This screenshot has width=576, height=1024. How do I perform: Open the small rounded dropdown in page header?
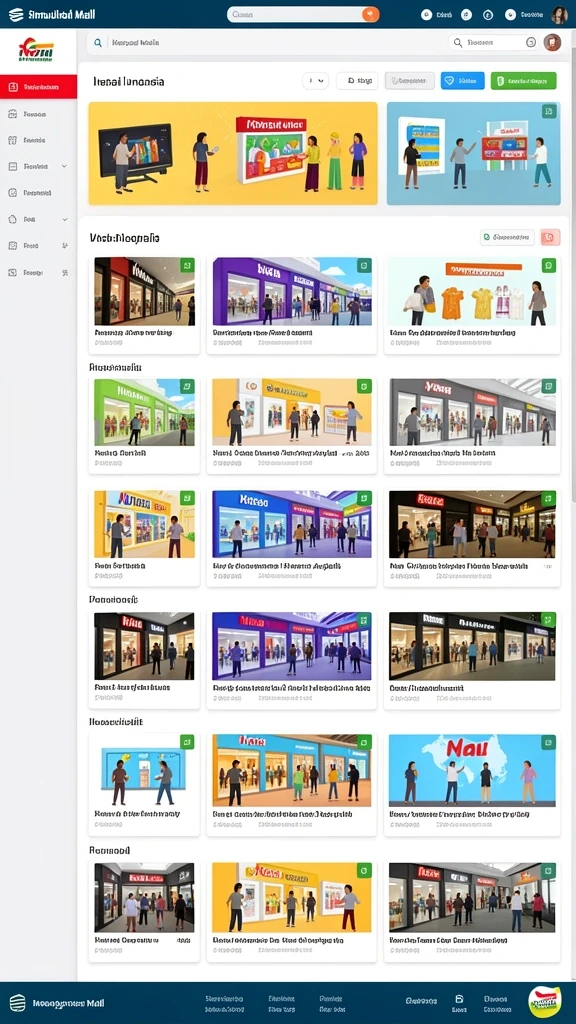315,81
